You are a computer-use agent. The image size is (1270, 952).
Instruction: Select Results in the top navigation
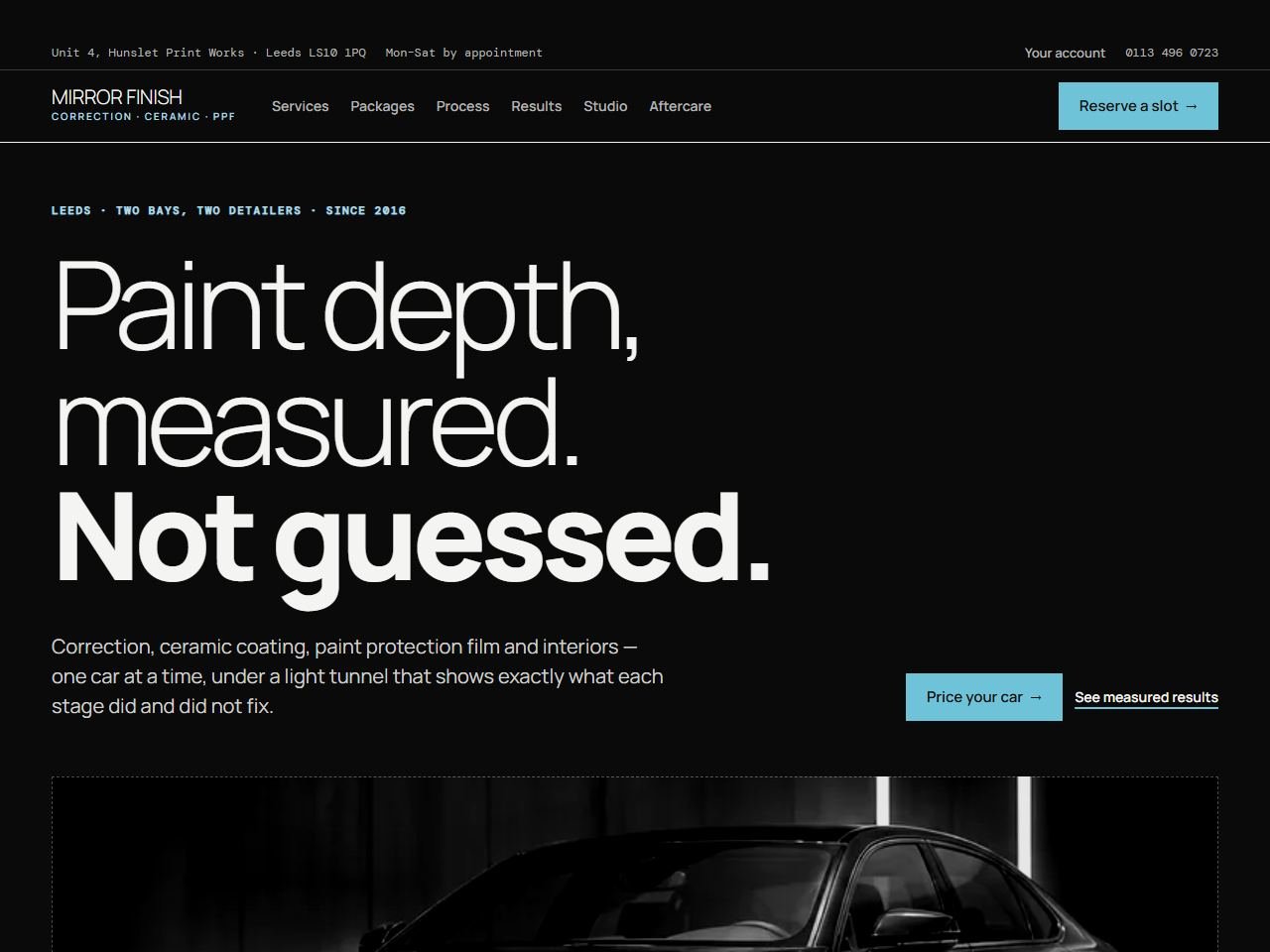536,106
